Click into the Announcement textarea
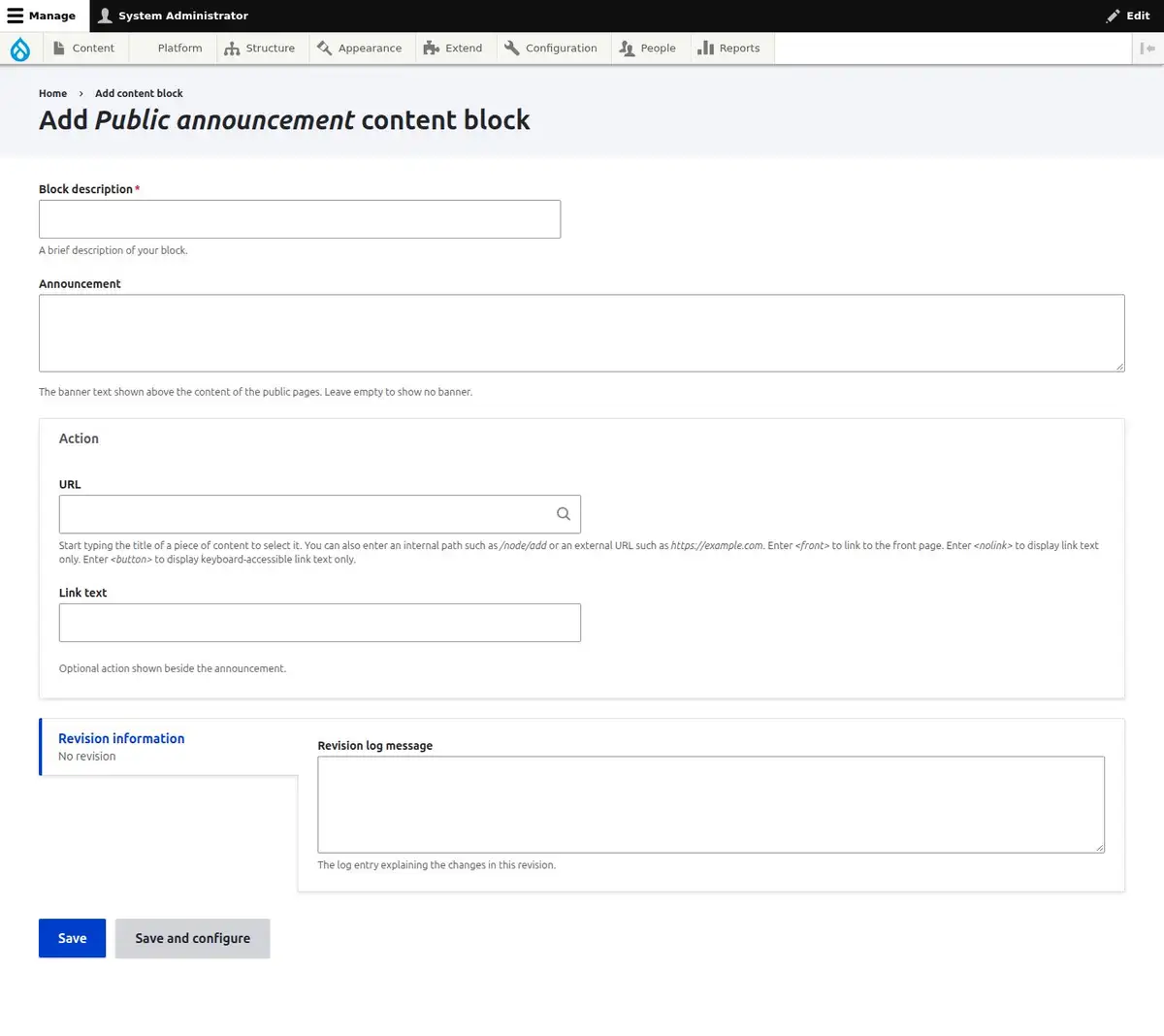Screen dimensions: 1164x1036 [x=582, y=333]
